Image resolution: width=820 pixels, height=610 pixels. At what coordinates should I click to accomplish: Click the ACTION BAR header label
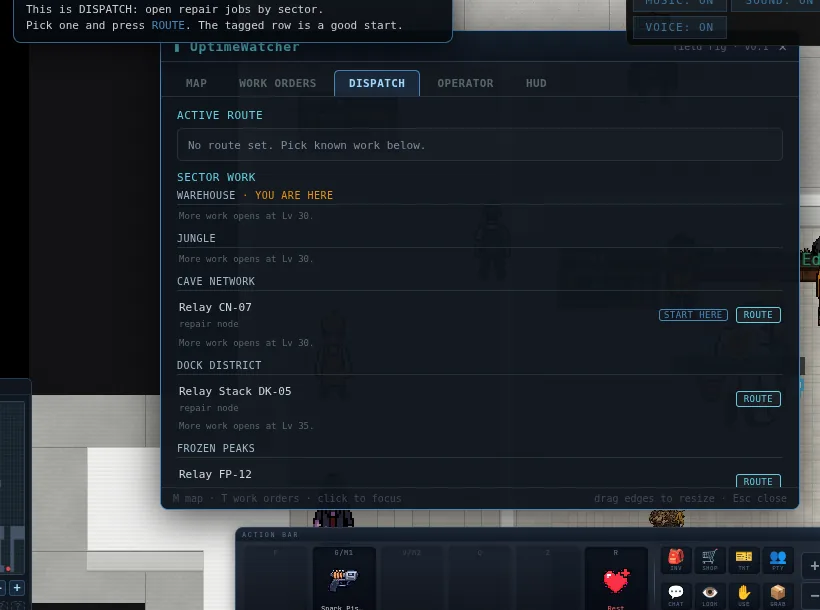270,535
